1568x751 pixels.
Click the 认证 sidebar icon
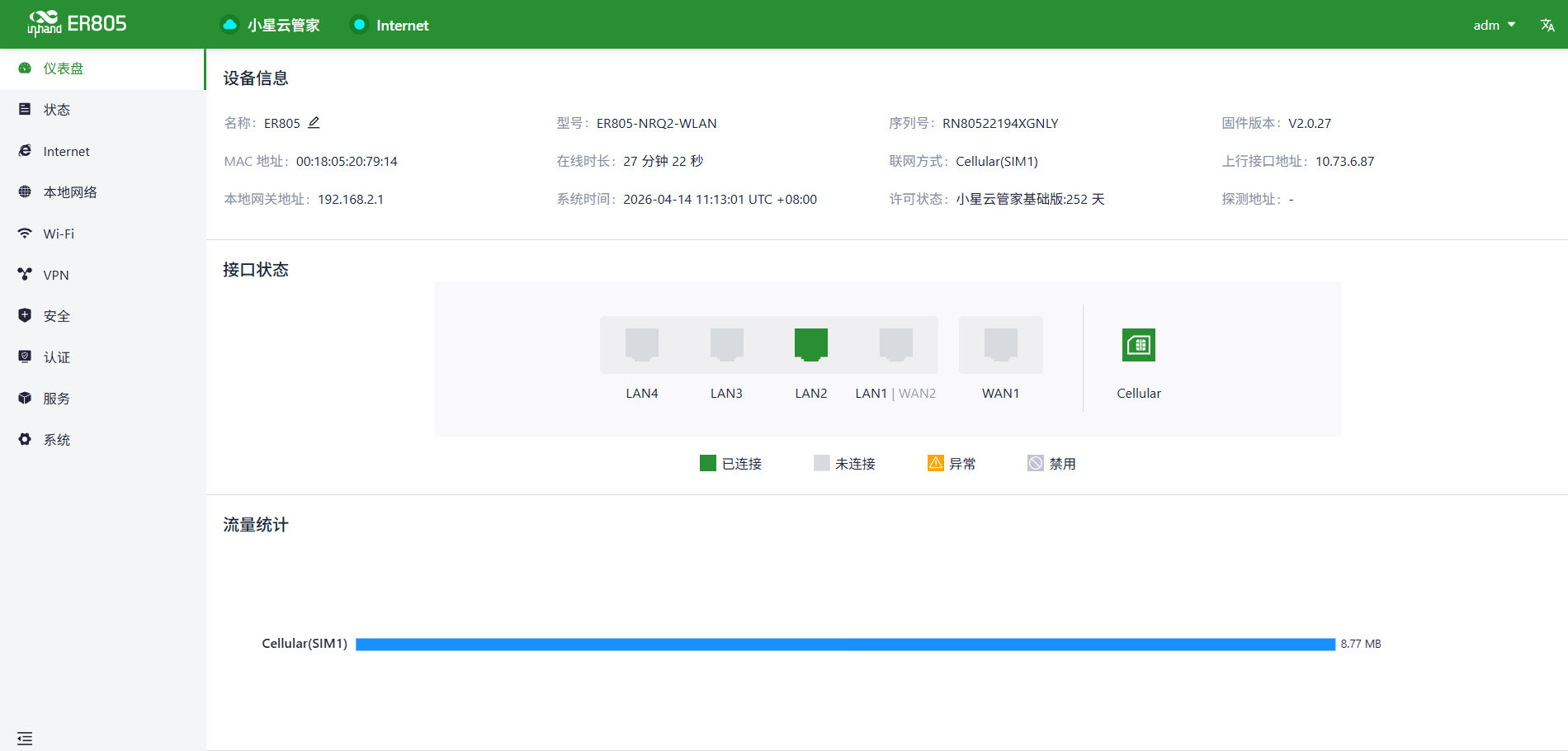click(25, 357)
